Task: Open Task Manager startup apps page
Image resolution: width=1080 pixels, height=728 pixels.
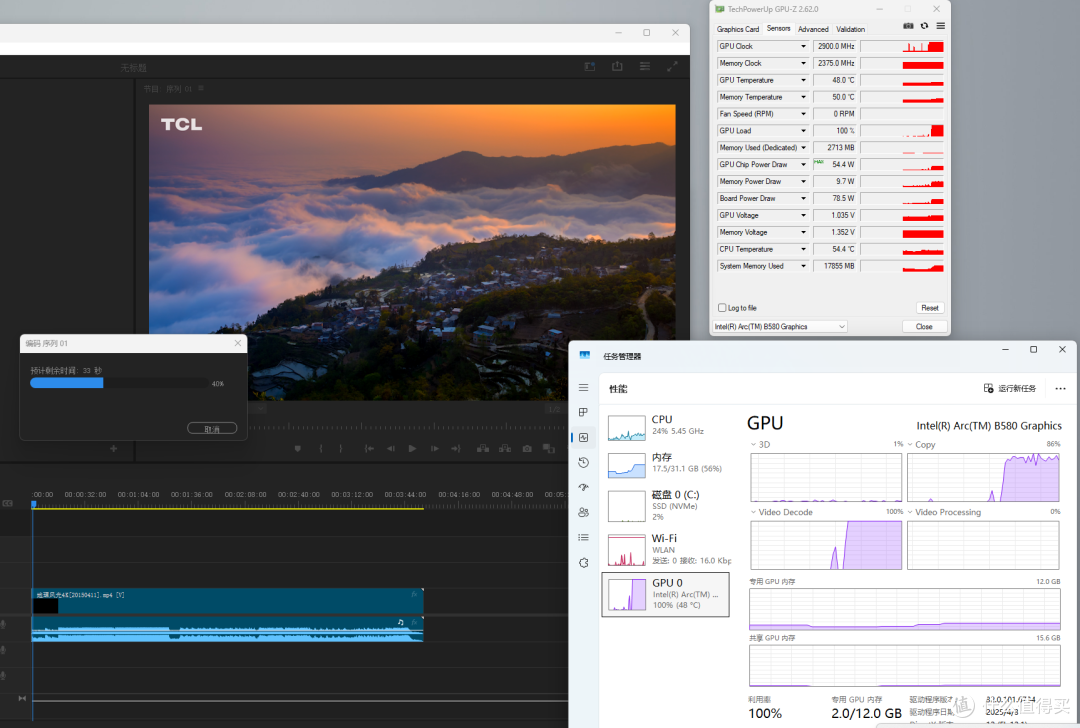Action: [584, 487]
